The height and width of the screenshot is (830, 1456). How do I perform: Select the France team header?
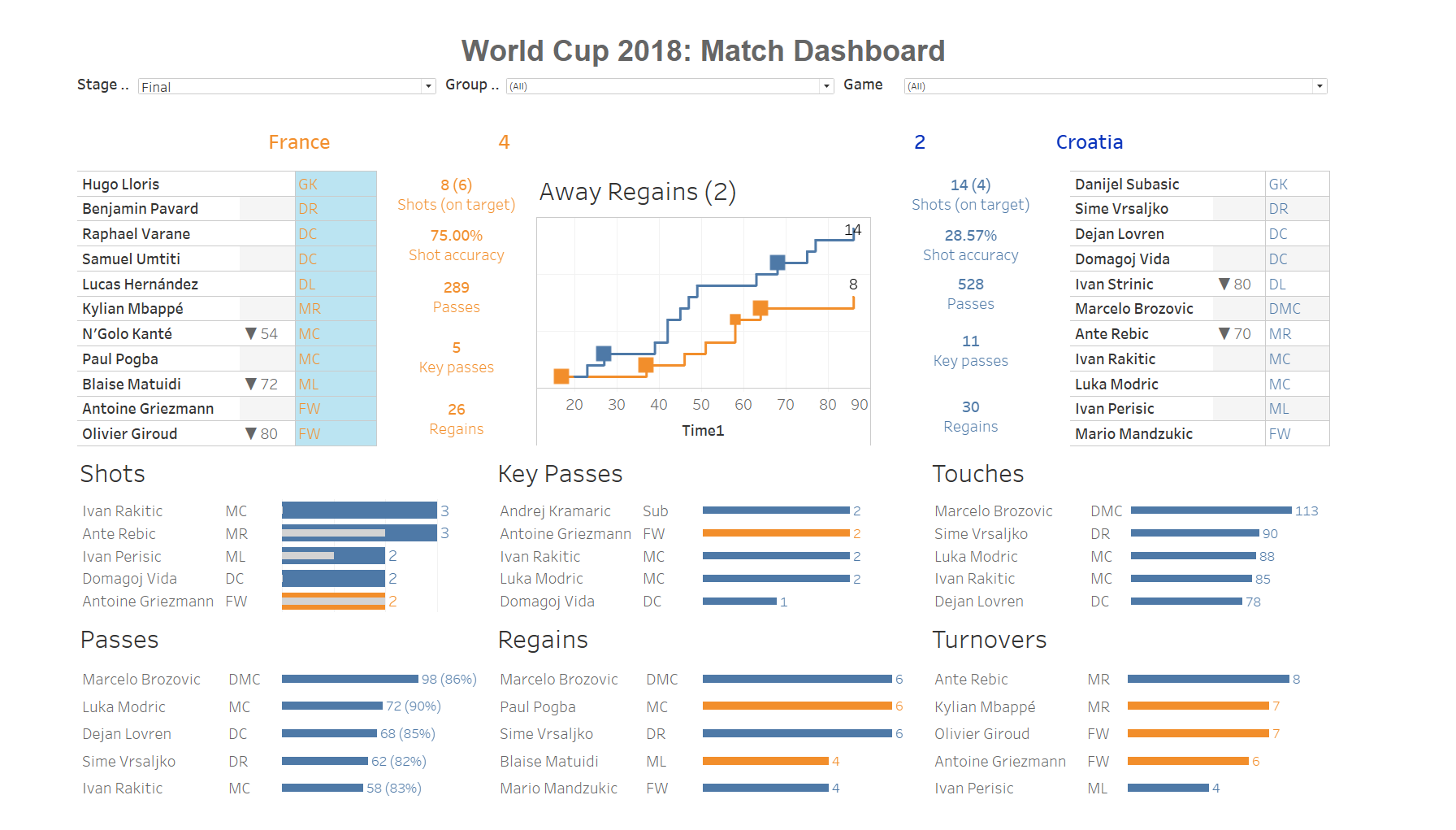pos(299,141)
